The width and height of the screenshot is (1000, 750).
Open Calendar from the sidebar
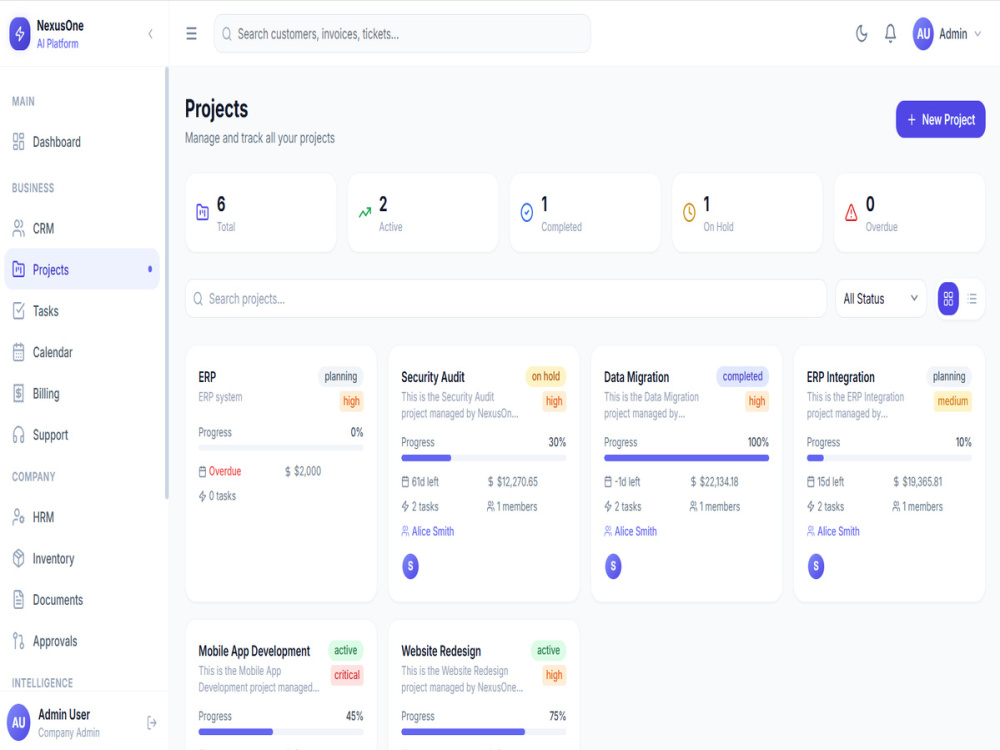click(x=82, y=352)
